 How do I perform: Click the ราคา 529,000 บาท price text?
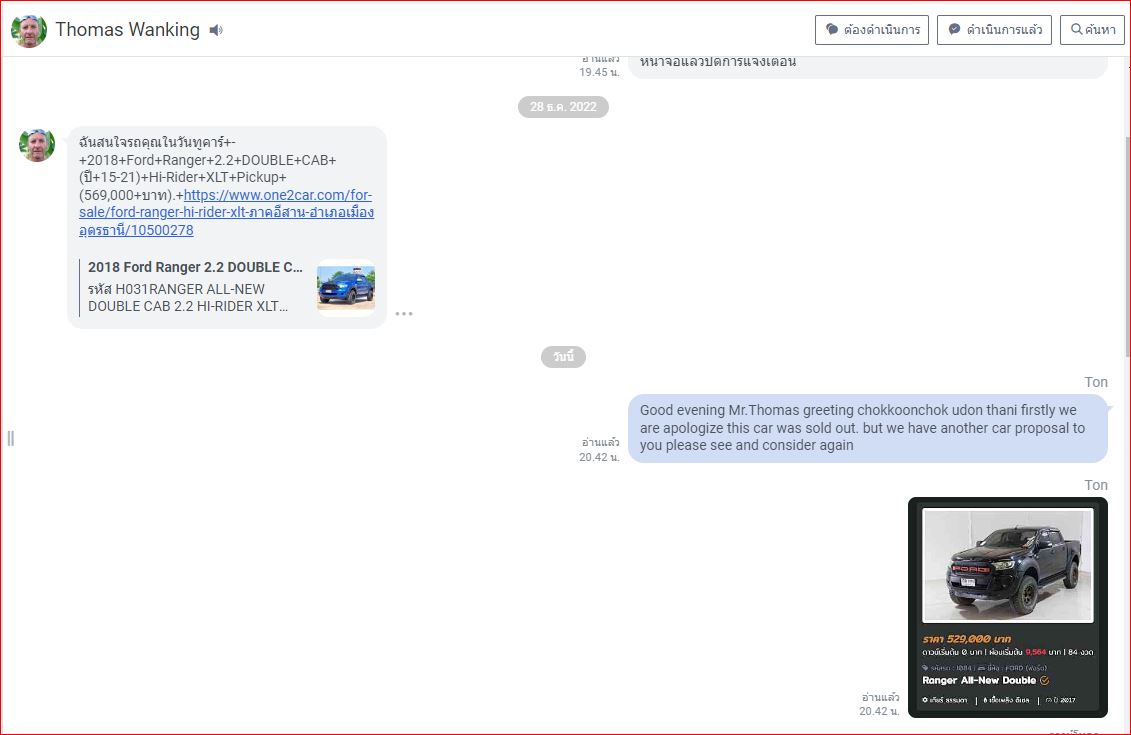[967, 639]
